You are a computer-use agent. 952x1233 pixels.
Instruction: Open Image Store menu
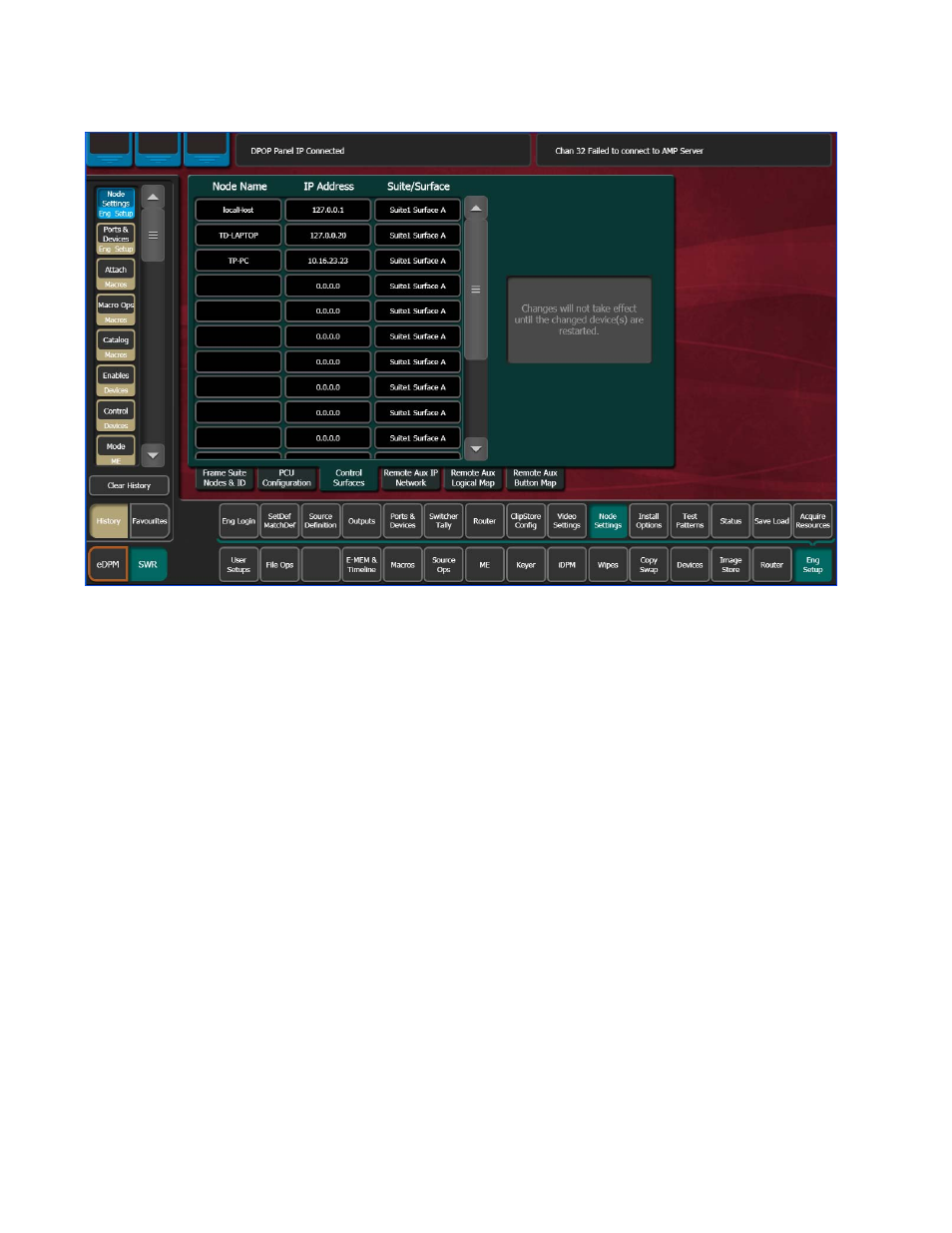pyautogui.click(x=730, y=564)
